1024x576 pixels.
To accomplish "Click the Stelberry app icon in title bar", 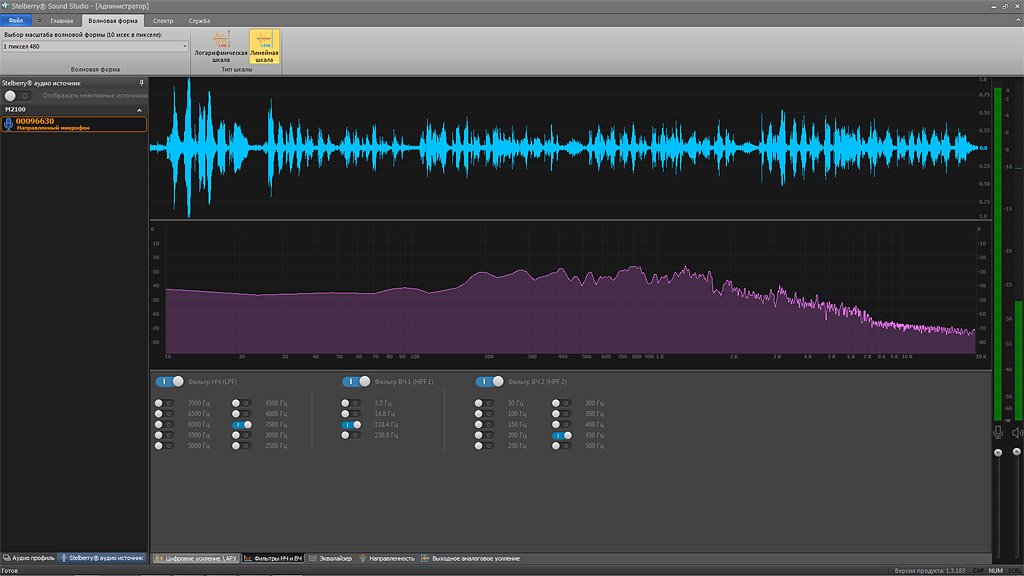I will point(6,6).
